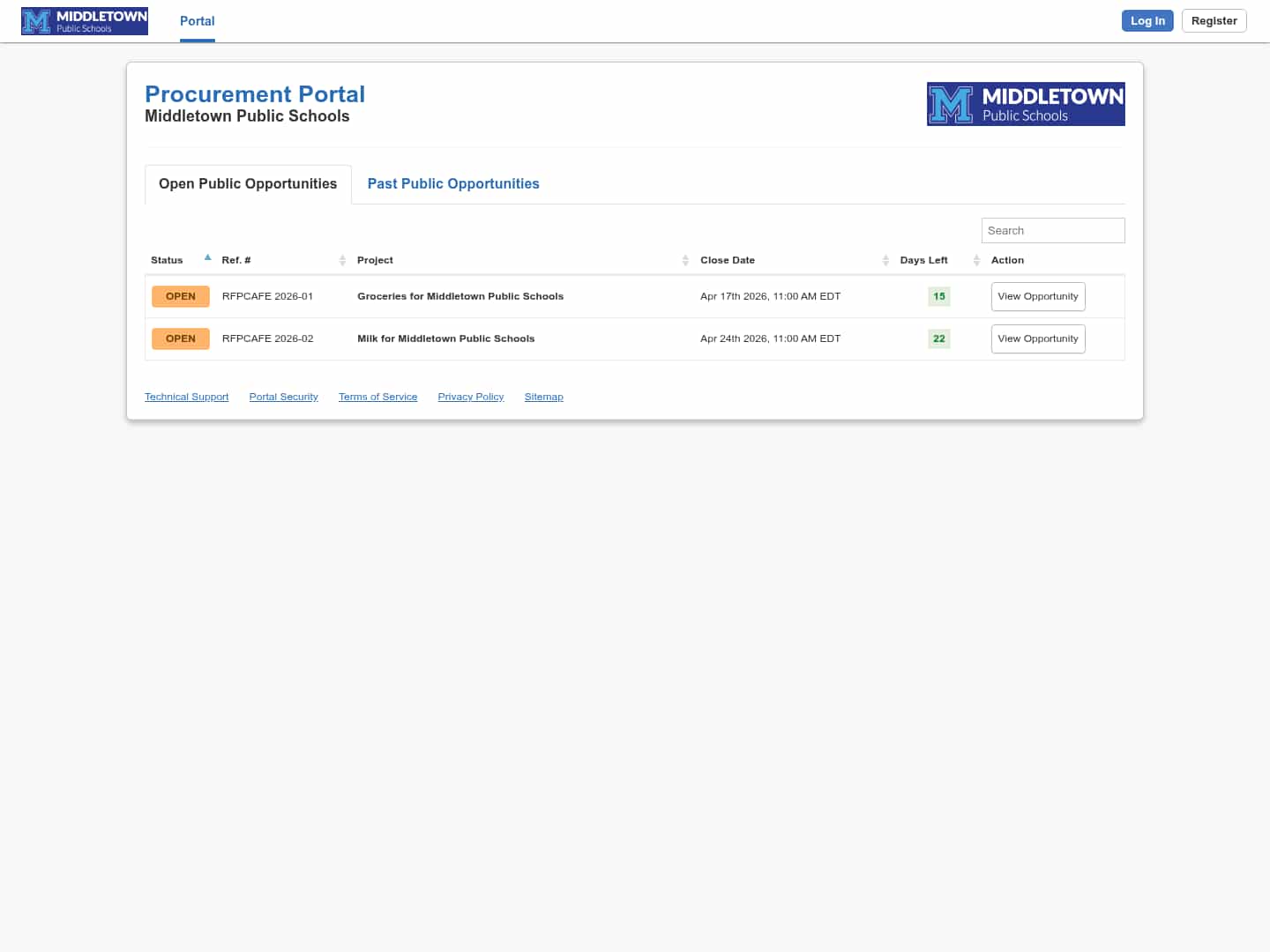Select Open Public Opportunities tab
Image resolution: width=1270 pixels, height=952 pixels.
[x=248, y=183]
